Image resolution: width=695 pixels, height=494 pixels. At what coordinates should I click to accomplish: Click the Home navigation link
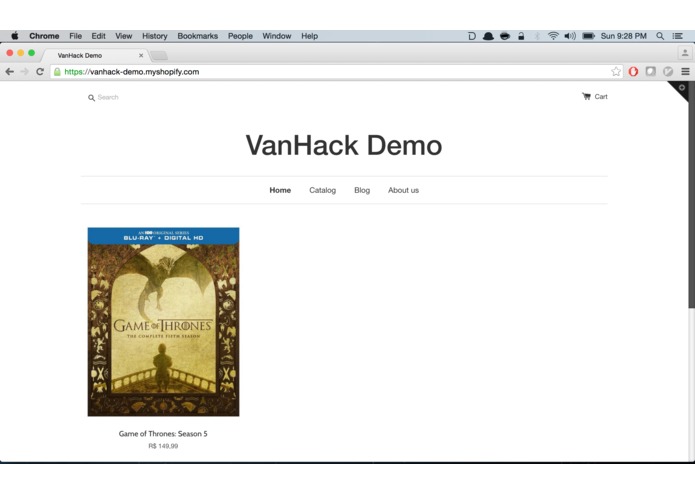coord(280,190)
